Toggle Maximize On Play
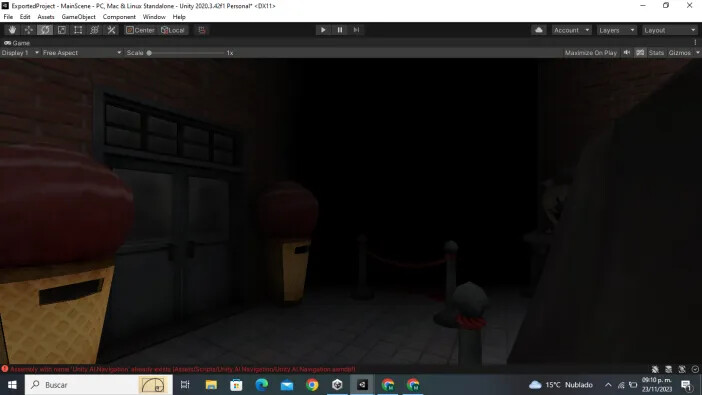Screen dimensions: 702x395 pos(591,53)
